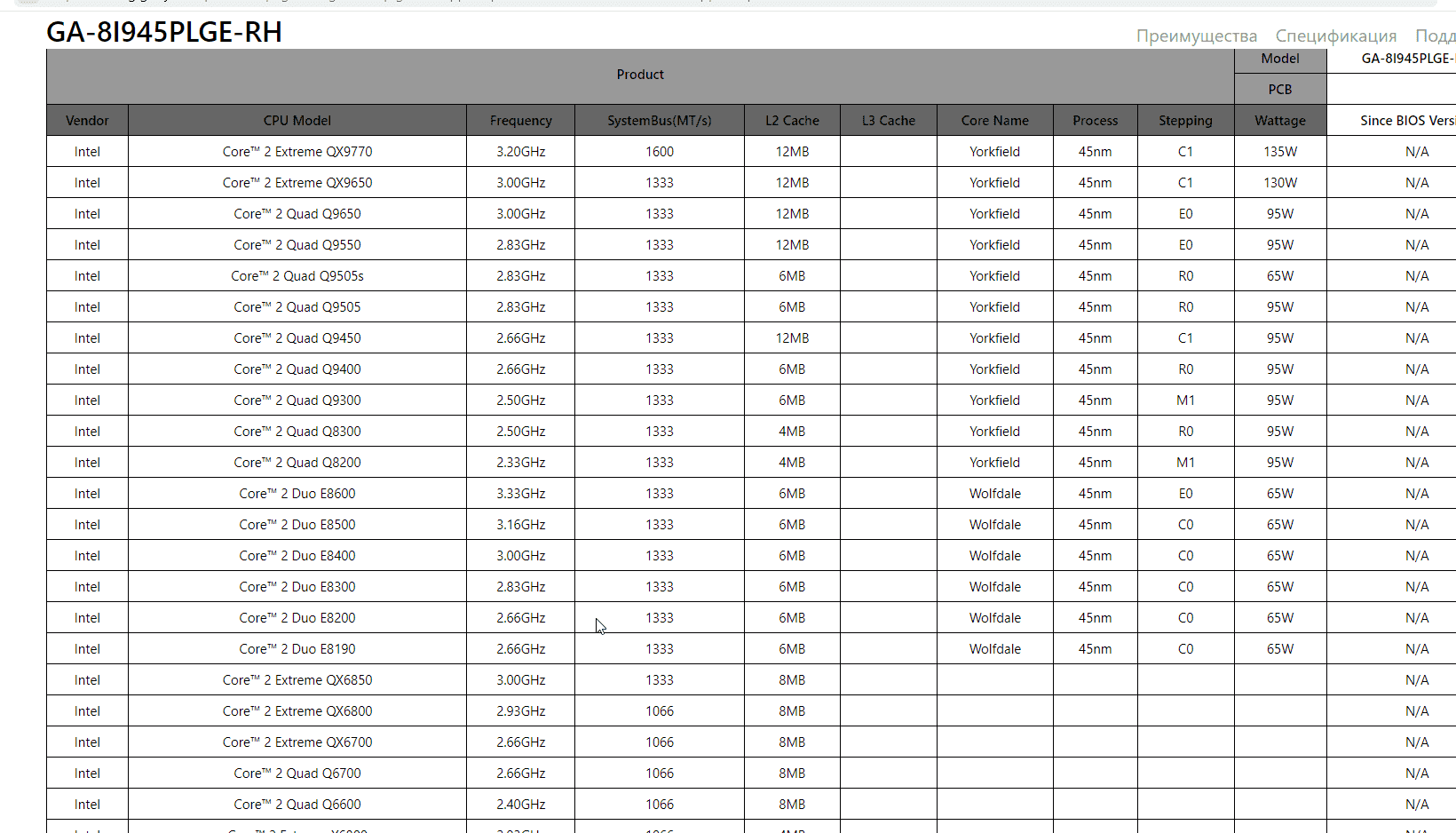Click the 3.20GHz frequency value
The height and width of the screenshot is (833, 1456).
pos(521,152)
